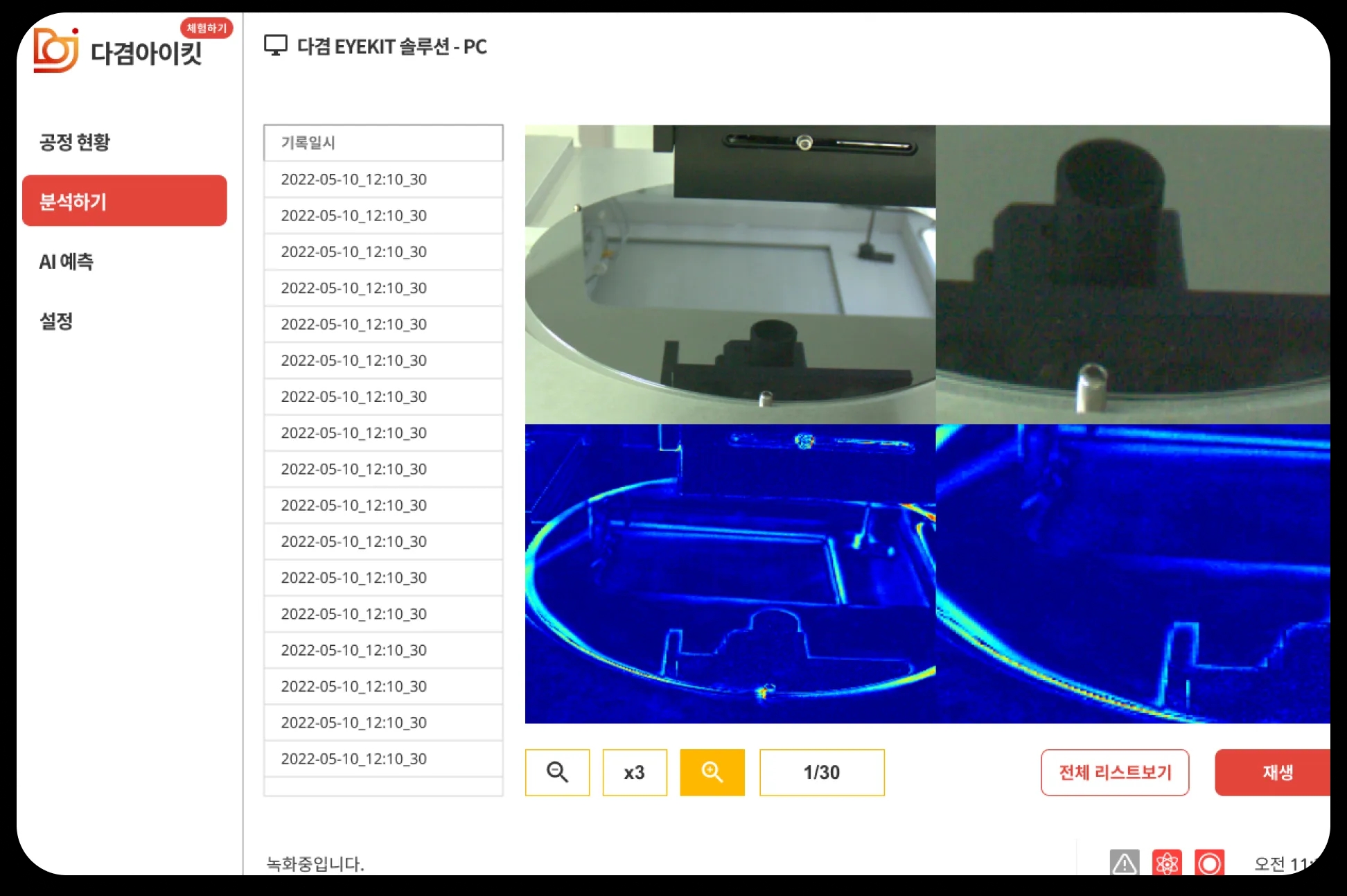Image resolution: width=1347 pixels, height=896 pixels.
Task: Click the red record circle icon
Action: coord(1209,863)
